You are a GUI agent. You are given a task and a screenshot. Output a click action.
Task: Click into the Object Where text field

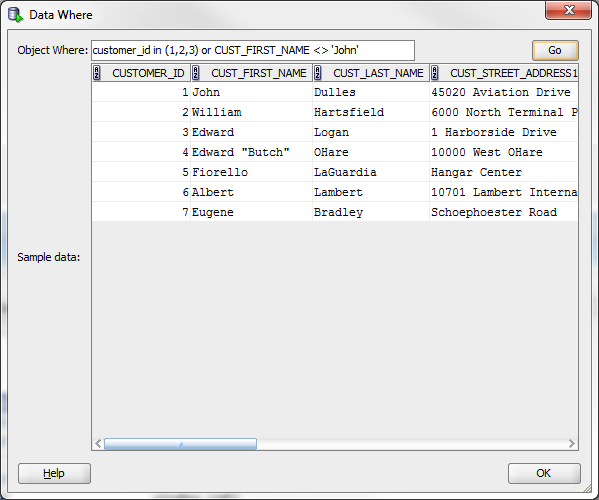[x=253, y=50]
